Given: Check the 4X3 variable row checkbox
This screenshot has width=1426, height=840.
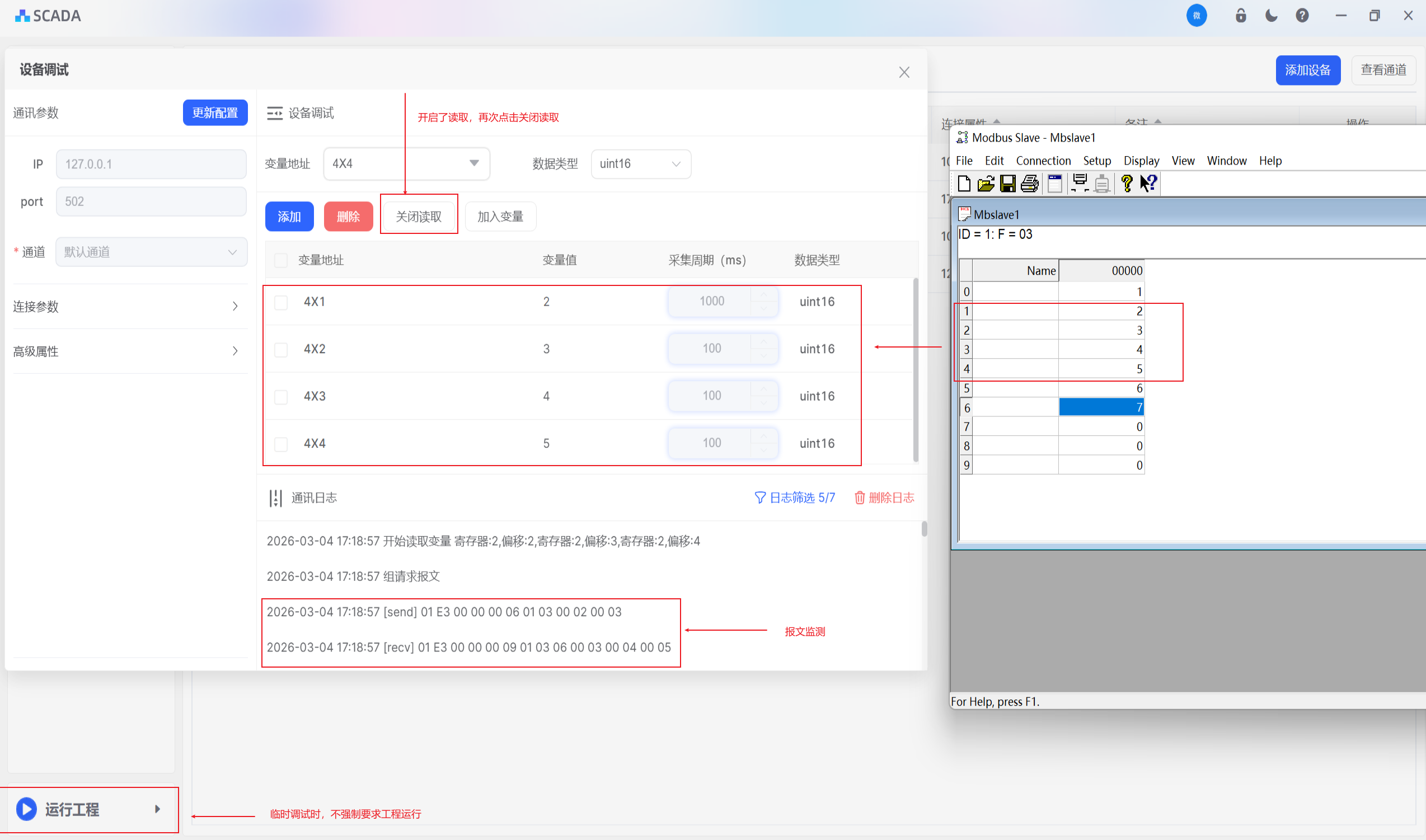Looking at the screenshot, I should (281, 397).
